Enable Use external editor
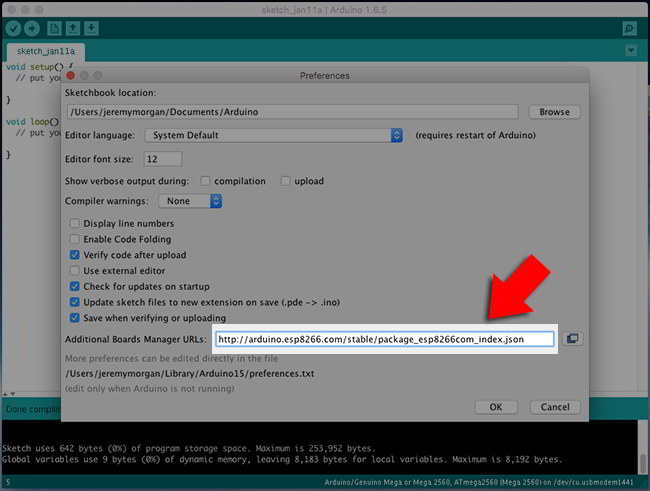 tap(75, 271)
